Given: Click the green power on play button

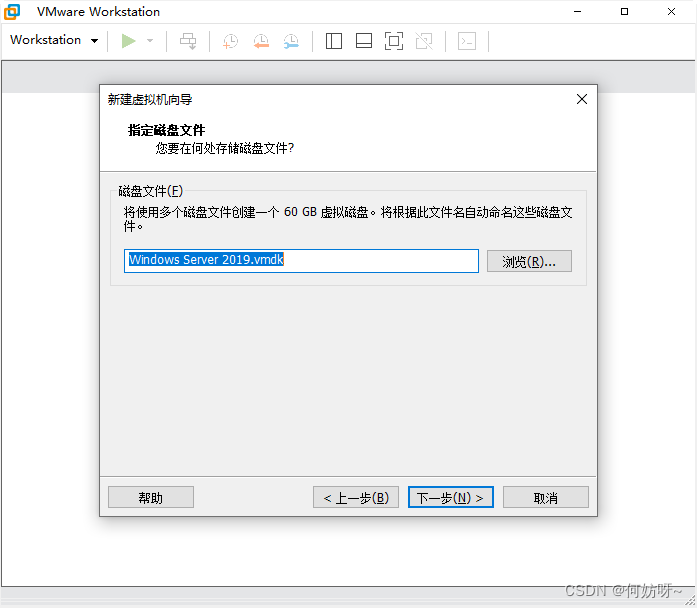Looking at the screenshot, I should (128, 41).
